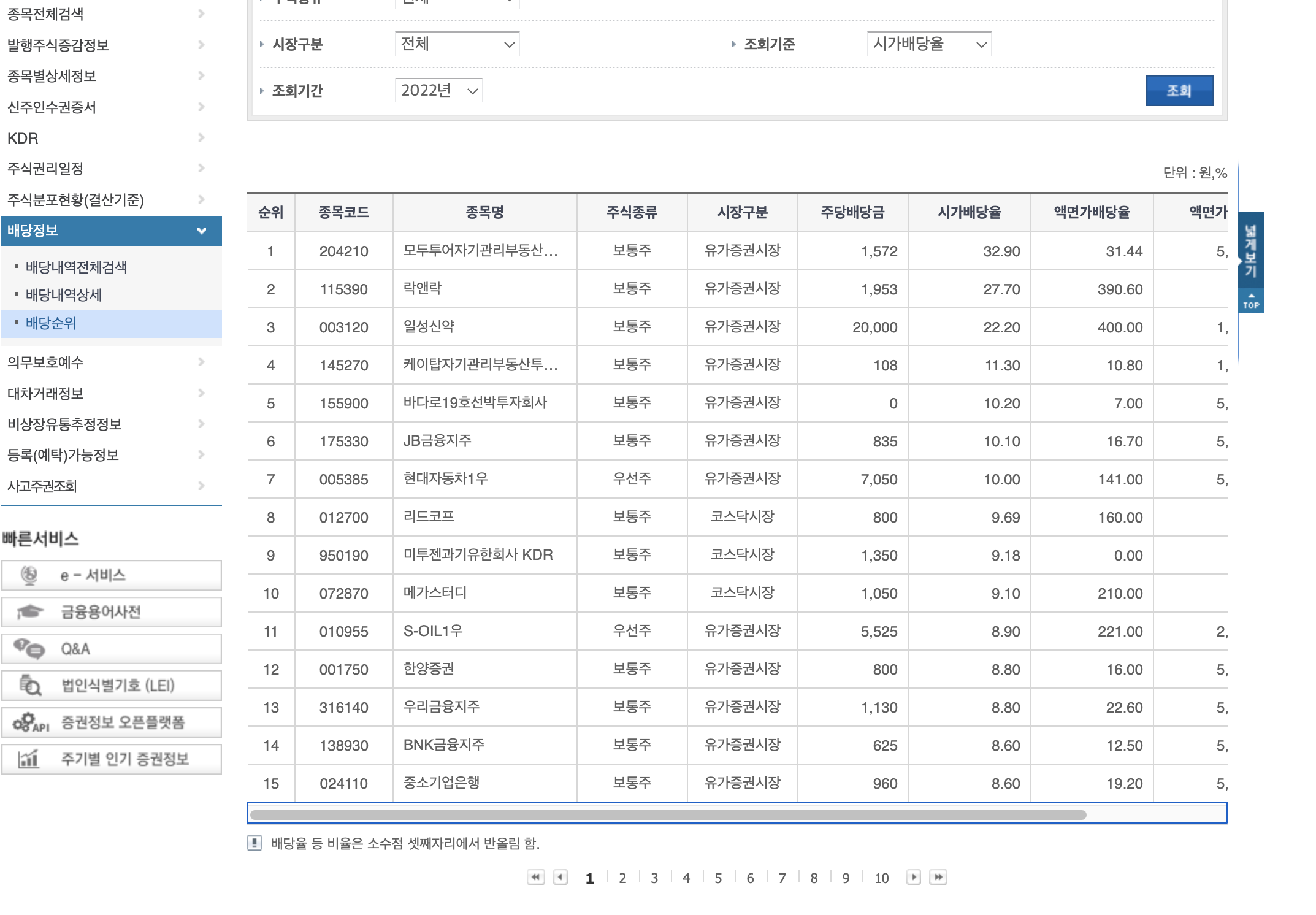
Task: Jump to first page arrow icon
Action: point(535,878)
